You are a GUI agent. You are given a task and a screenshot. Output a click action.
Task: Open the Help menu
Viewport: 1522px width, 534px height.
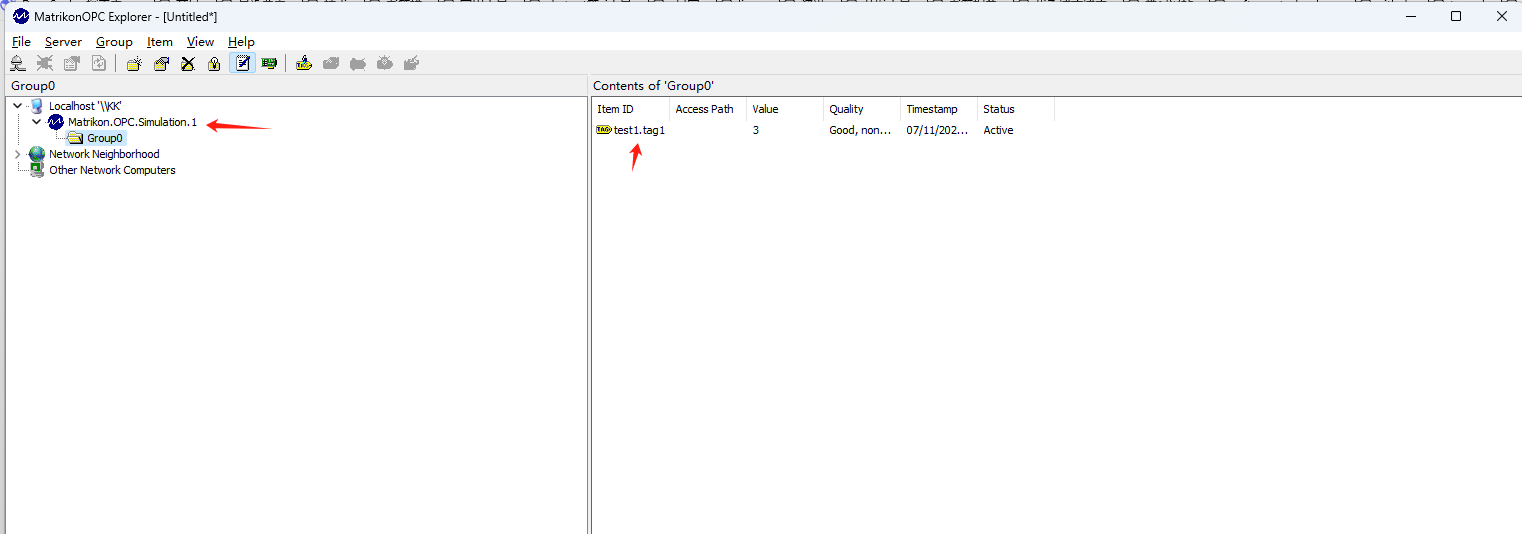(241, 42)
